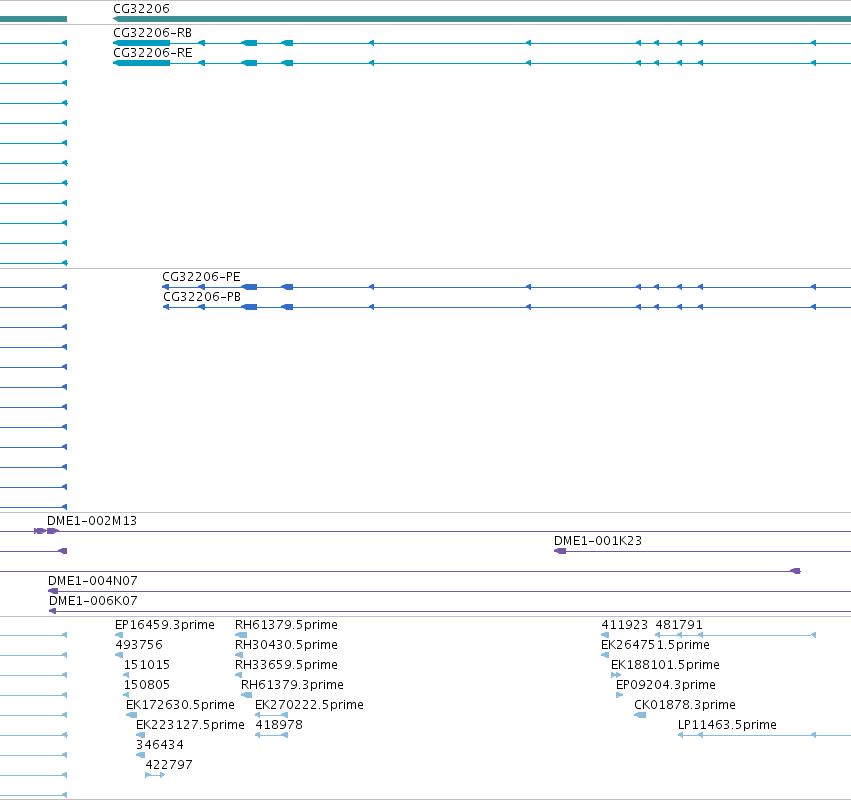This screenshot has width=851, height=800.
Task: Click the thick exon block of CG32206-RE
Action: pos(142,63)
